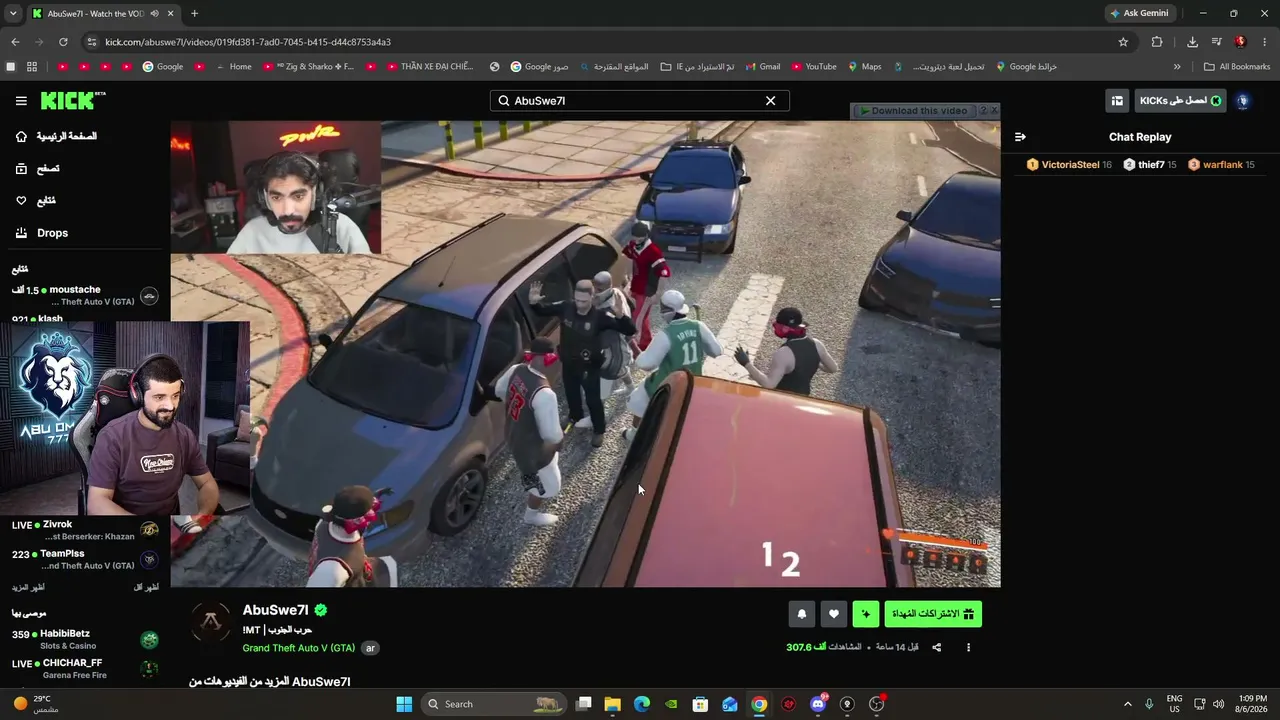Click the 'ar' language tag

pos(370,648)
